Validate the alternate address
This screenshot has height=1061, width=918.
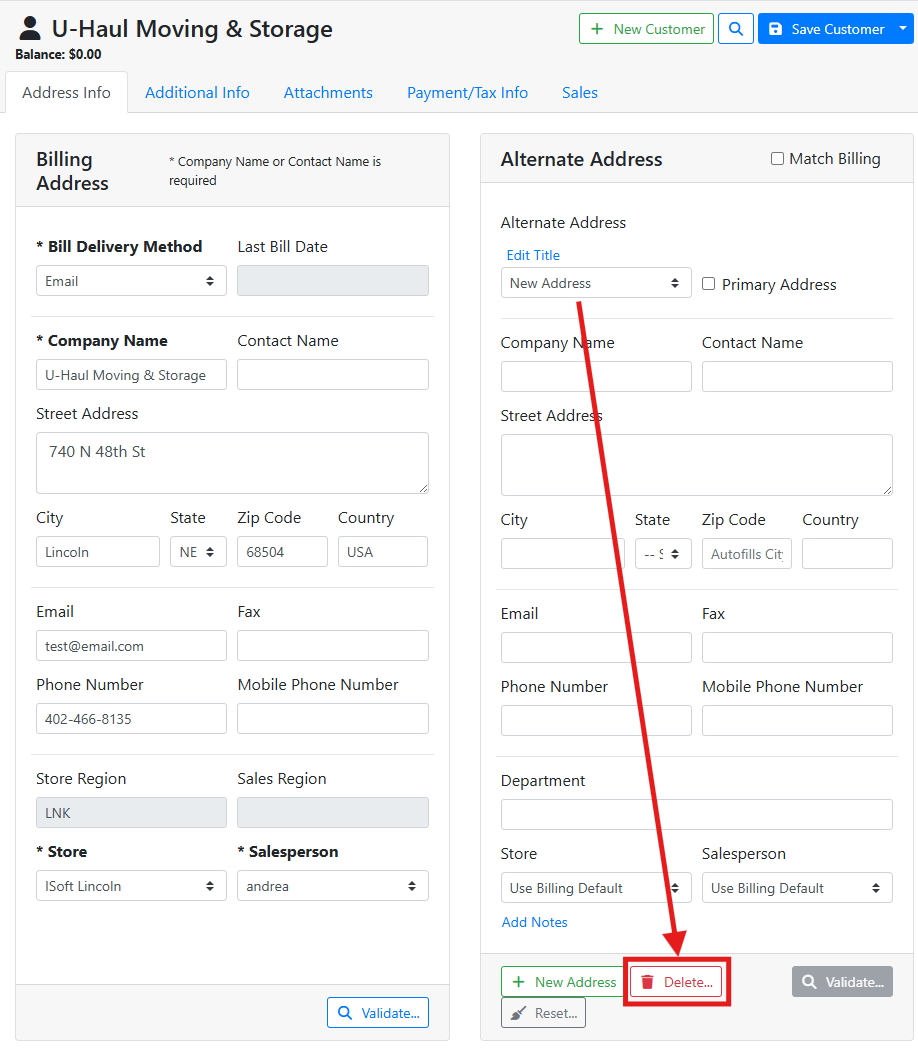coord(842,982)
